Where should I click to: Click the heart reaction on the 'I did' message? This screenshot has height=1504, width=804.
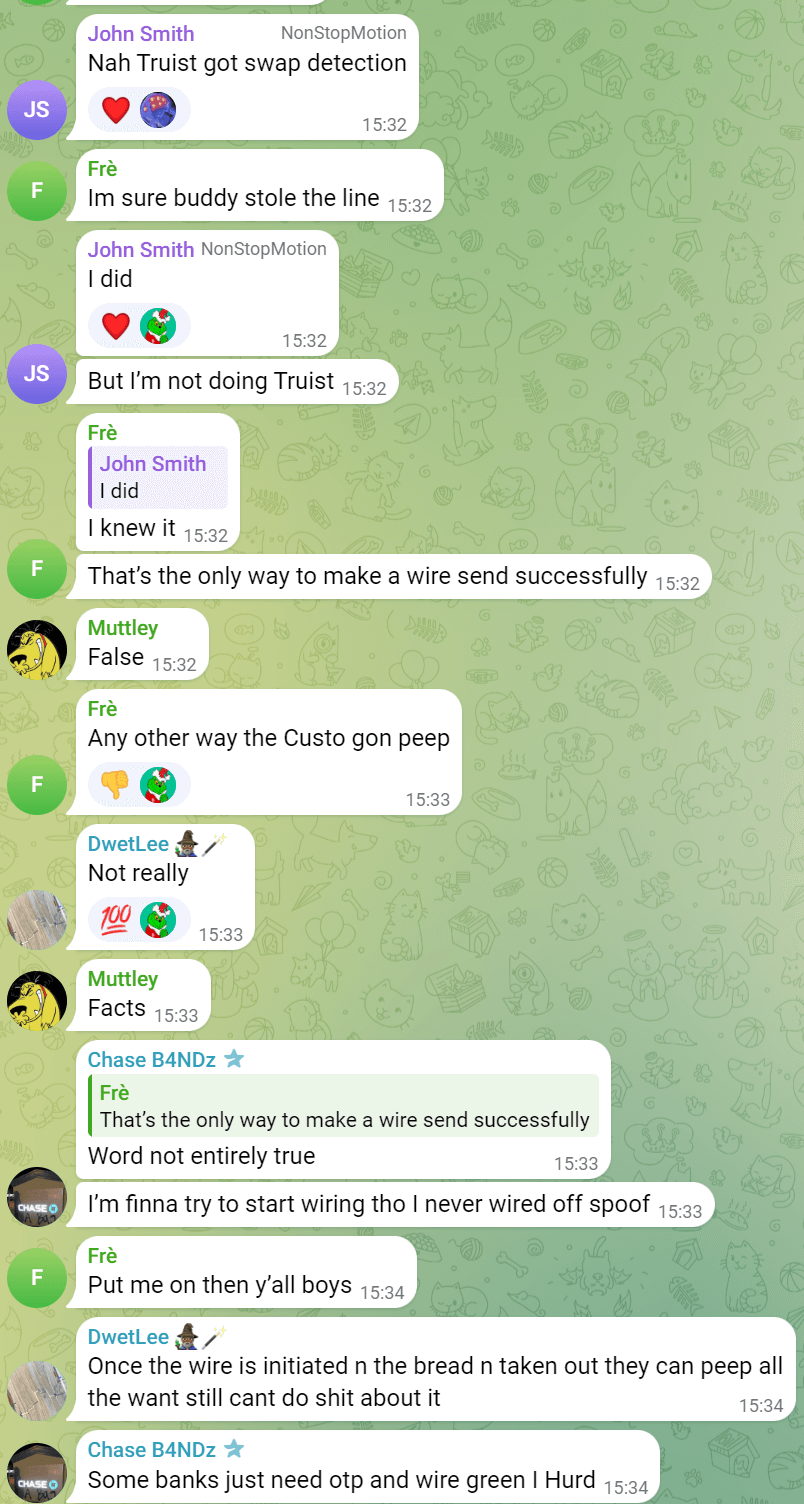click(x=116, y=325)
